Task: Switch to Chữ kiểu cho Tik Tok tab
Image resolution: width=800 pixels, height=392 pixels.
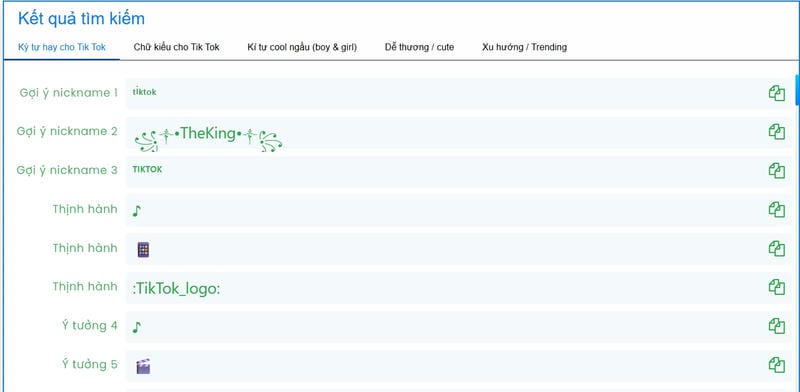Action: coord(177,47)
